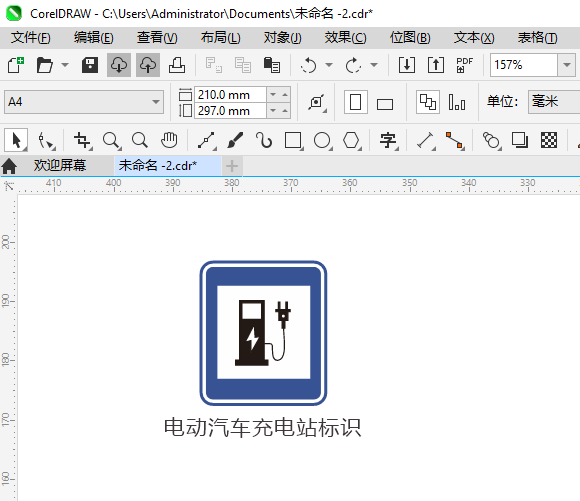This screenshot has width=580, height=501.
Task: Select the Connector tool
Action: pyautogui.click(x=455, y=141)
